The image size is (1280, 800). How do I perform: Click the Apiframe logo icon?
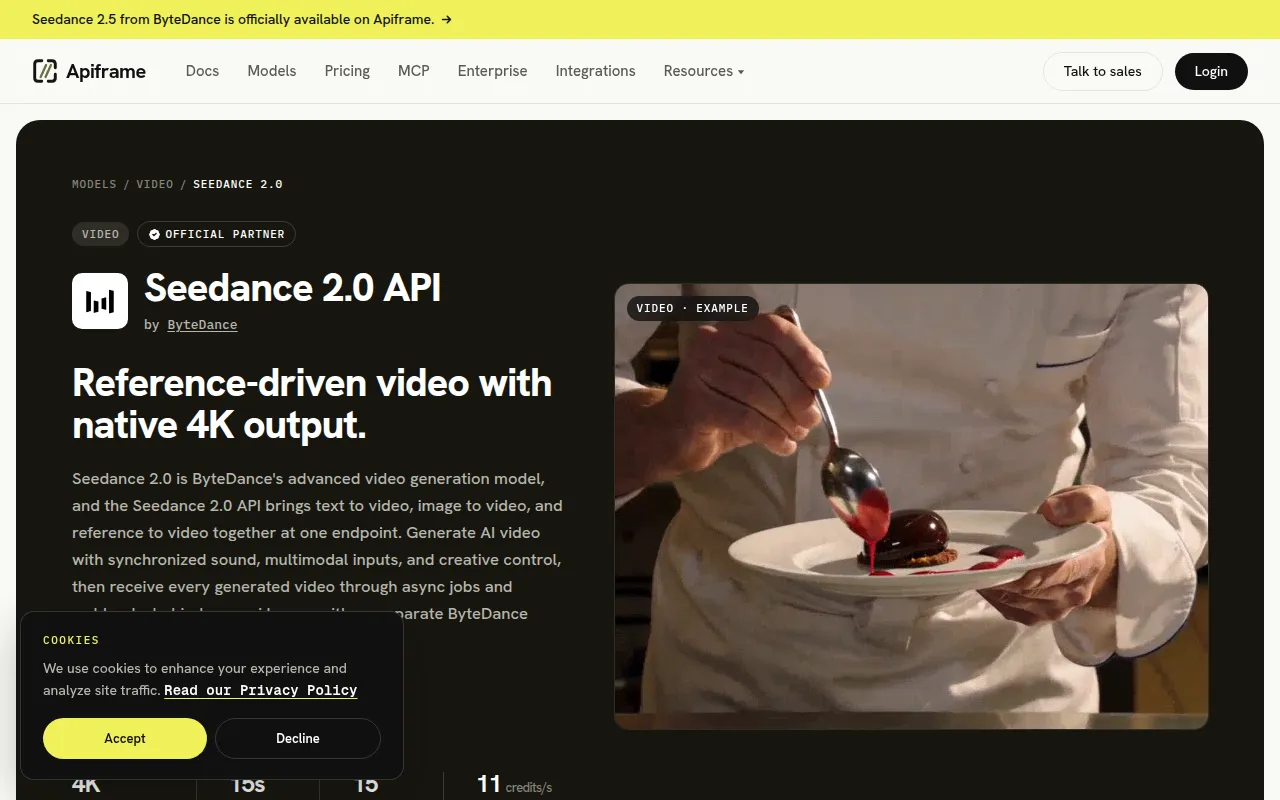[45, 71]
